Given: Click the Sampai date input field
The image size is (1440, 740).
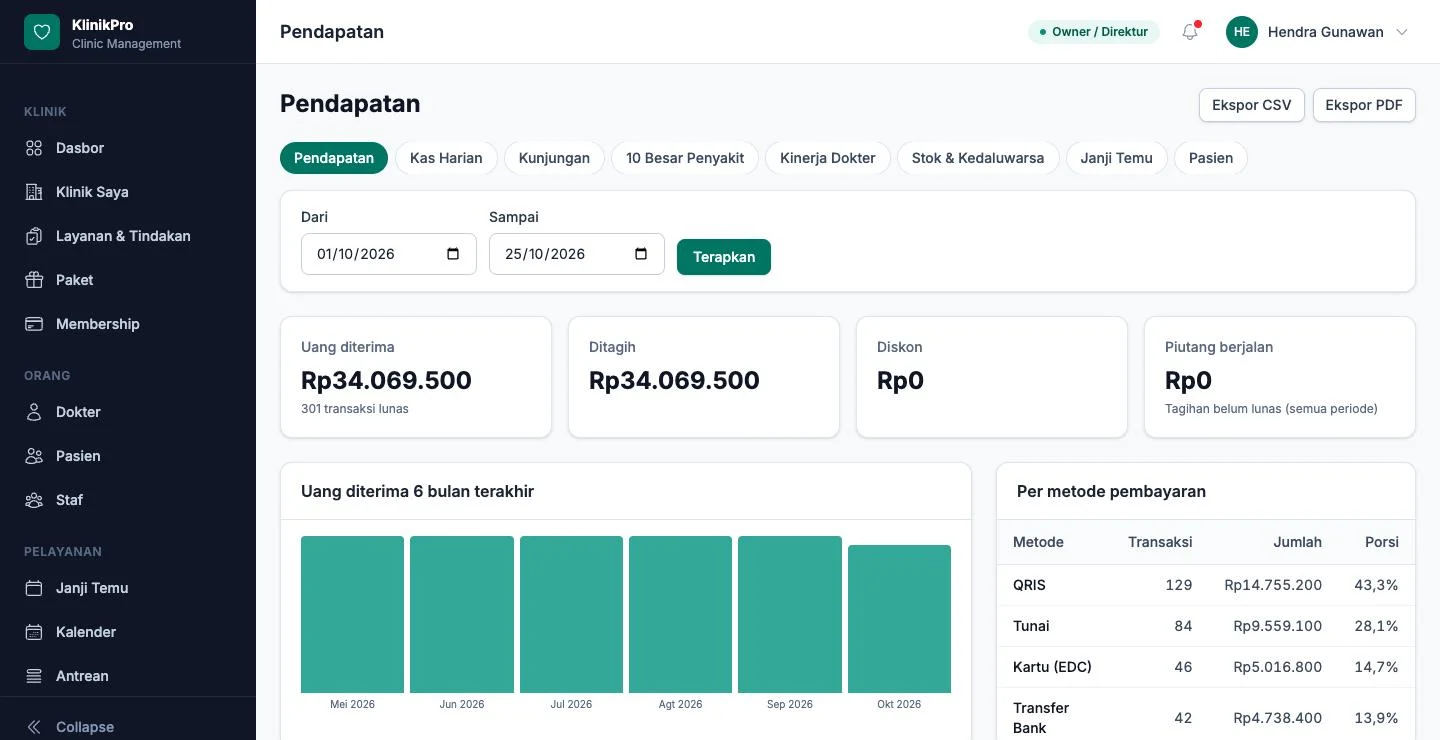Looking at the screenshot, I should click(x=577, y=254).
